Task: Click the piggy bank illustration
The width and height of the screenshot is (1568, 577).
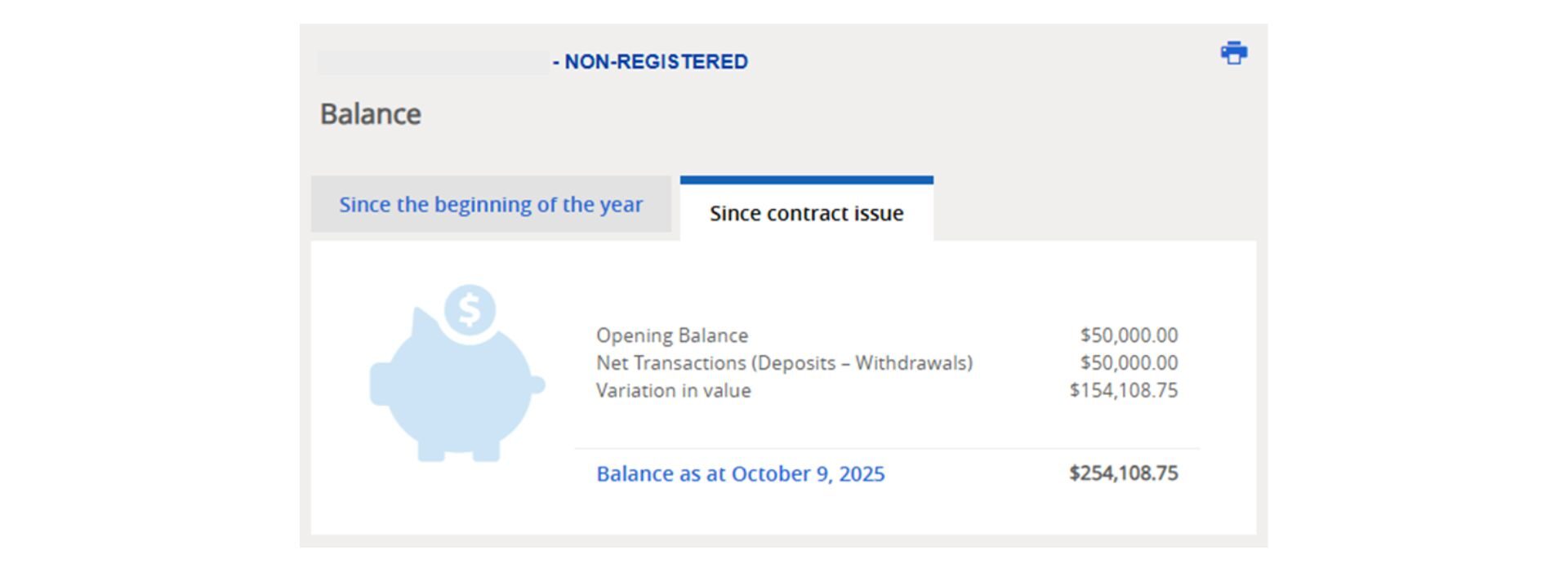Action: pyautogui.click(x=456, y=392)
